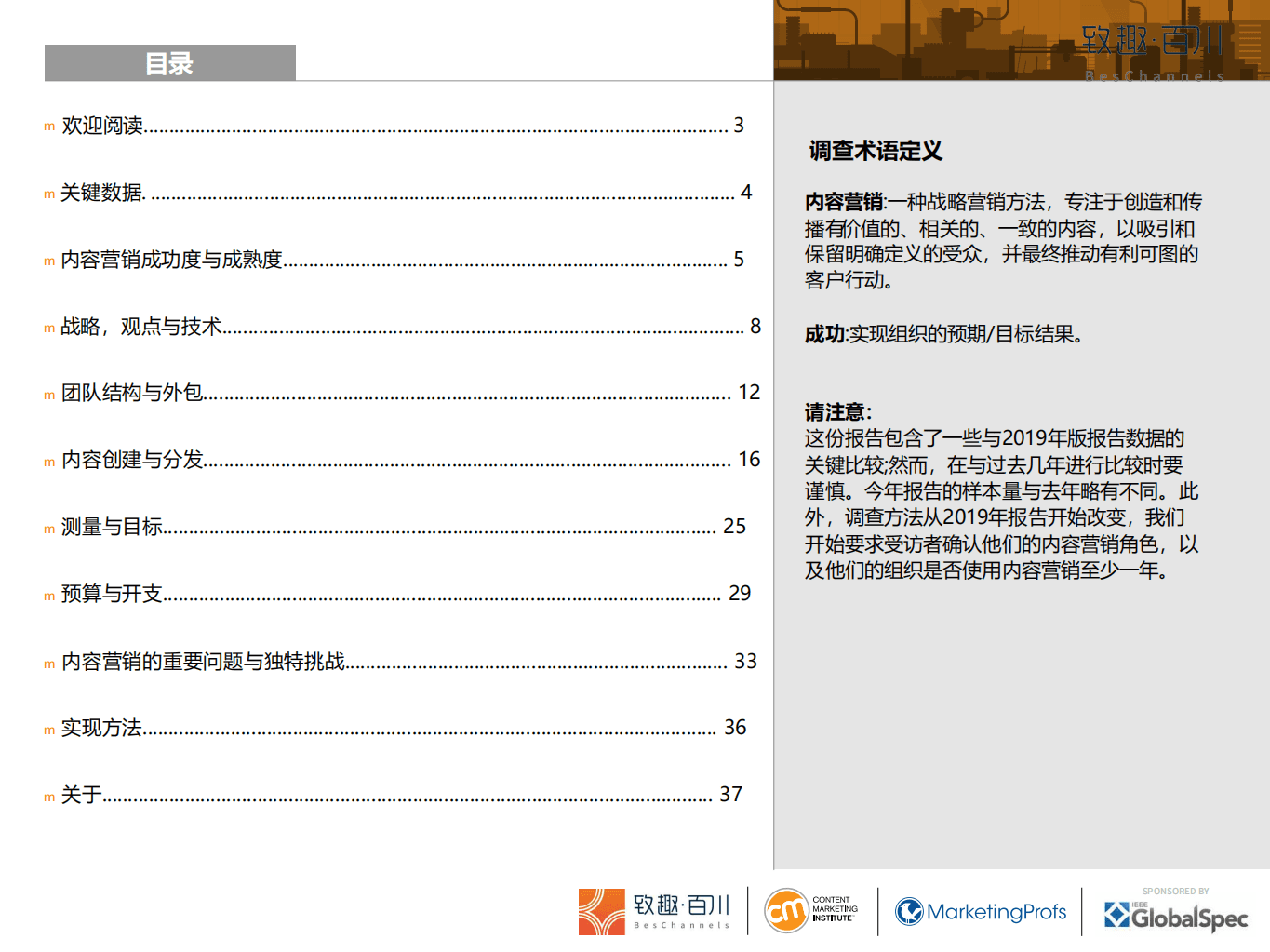Click the 内容营销的重要问题与独特挑战 entry

[x=204, y=662]
